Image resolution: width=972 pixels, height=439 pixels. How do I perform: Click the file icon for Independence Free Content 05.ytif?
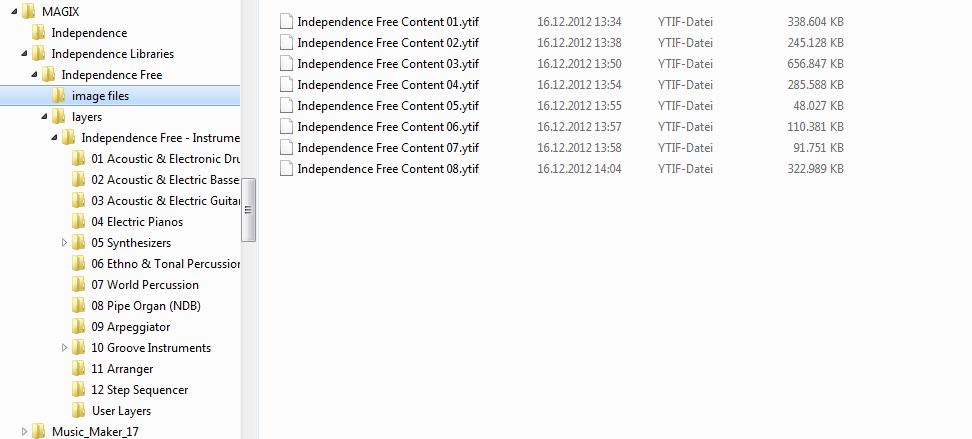coord(286,106)
